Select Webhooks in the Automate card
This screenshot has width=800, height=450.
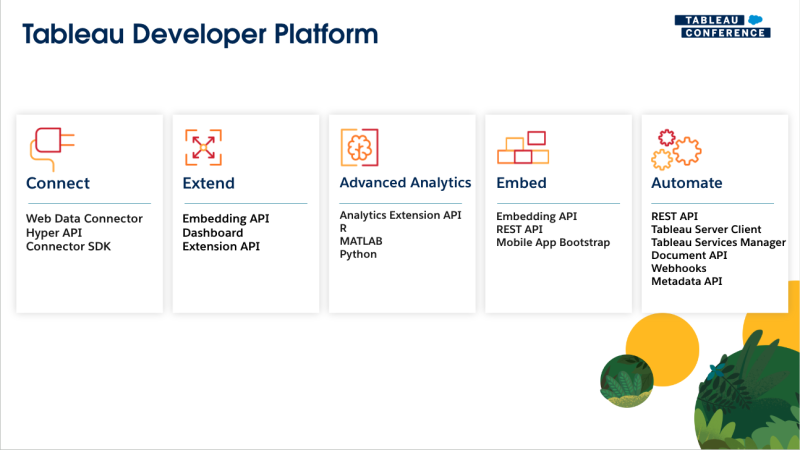pyautogui.click(x=679, y=268)
